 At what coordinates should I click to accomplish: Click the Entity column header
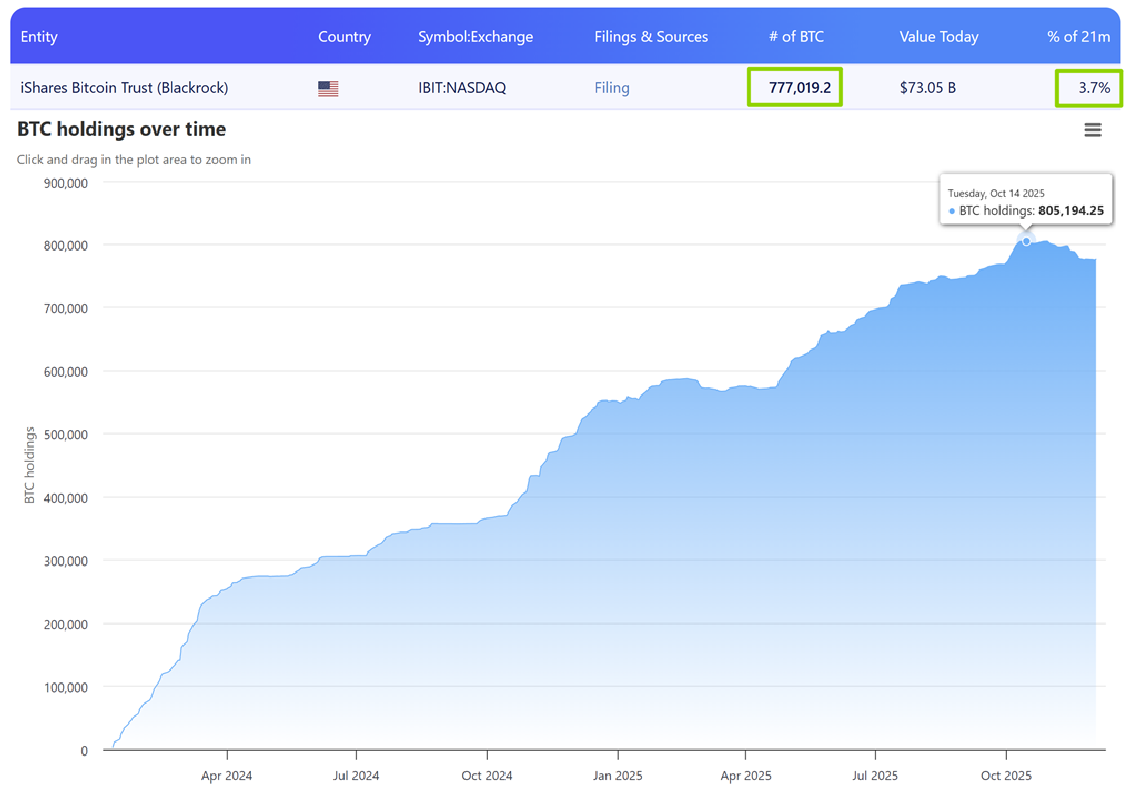click(39, 37)
